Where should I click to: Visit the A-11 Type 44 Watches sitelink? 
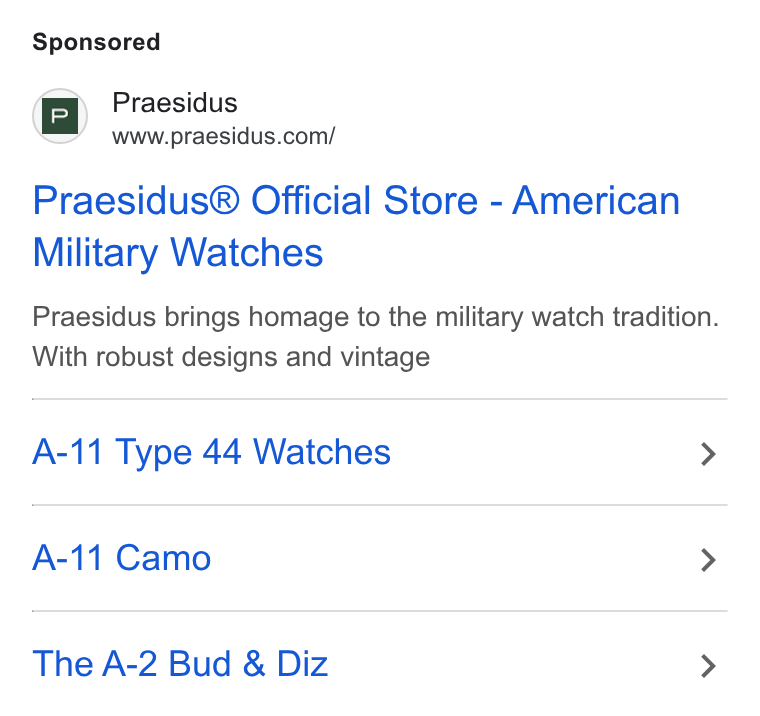point(211,452)
